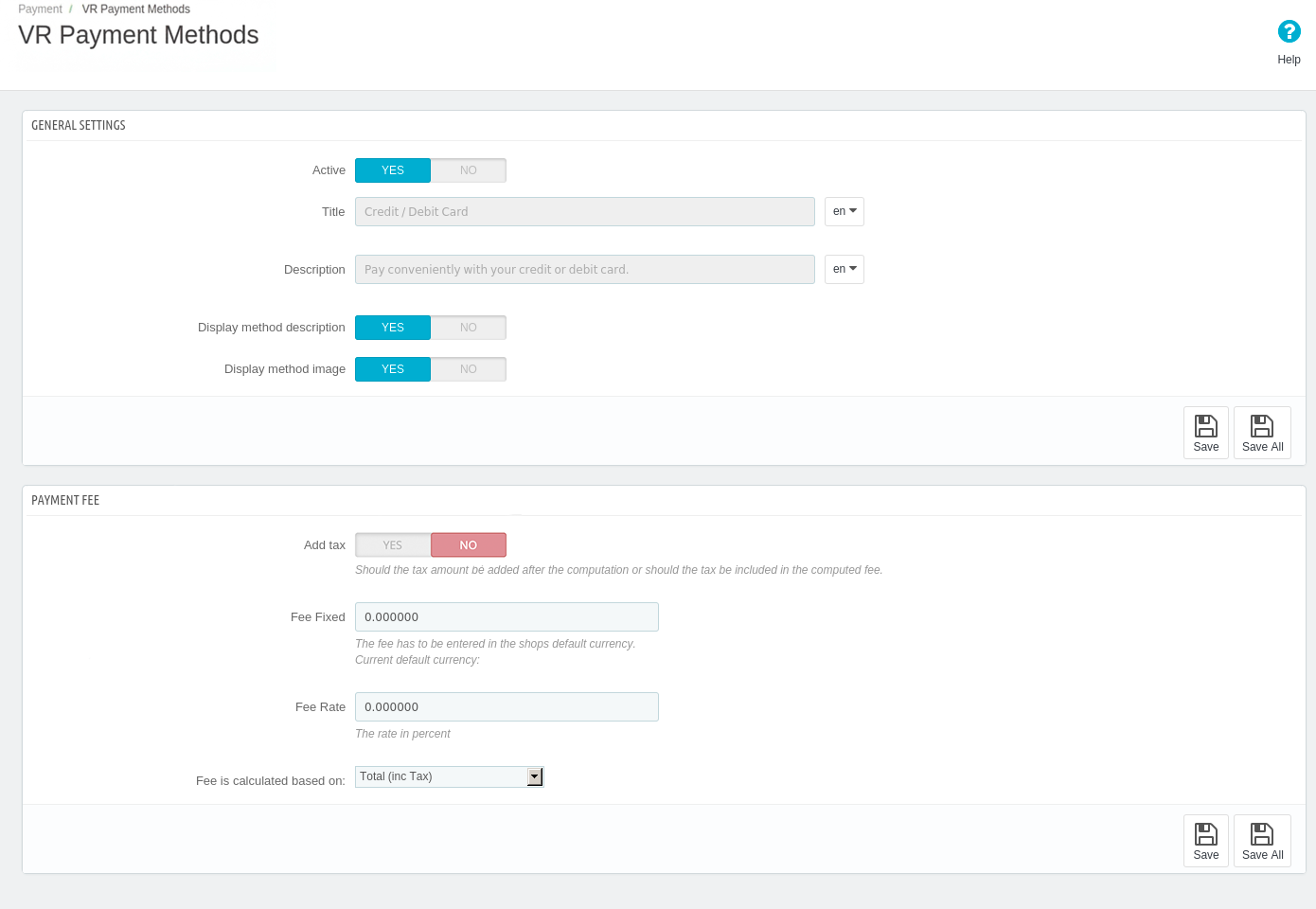The image size is (1316, 909).
Task: Click the 'Fee is calculated based on:' label
Action: pyautogui.click(x=271, y=781)
